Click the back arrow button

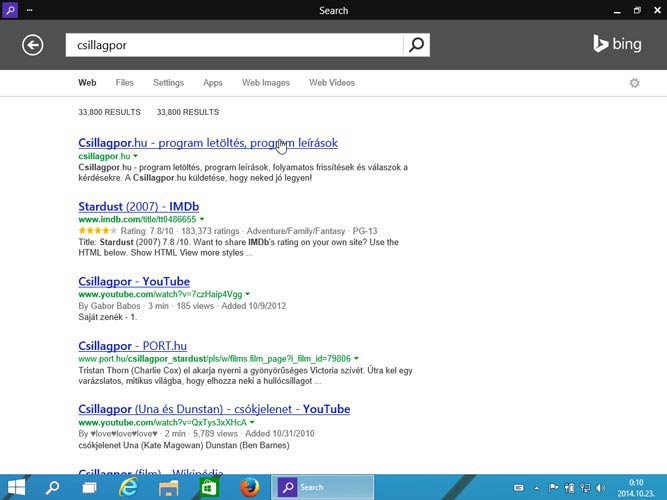(33, 45)
